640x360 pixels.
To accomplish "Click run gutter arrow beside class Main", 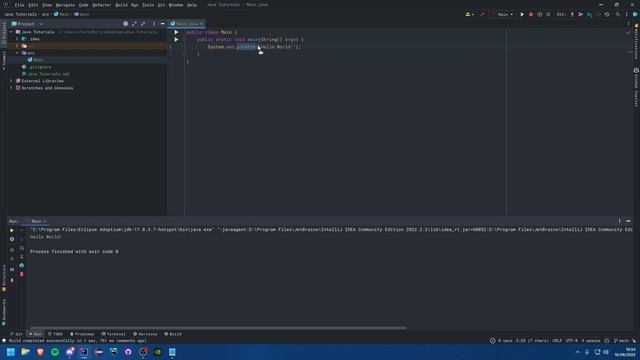I will pos(176,32).
